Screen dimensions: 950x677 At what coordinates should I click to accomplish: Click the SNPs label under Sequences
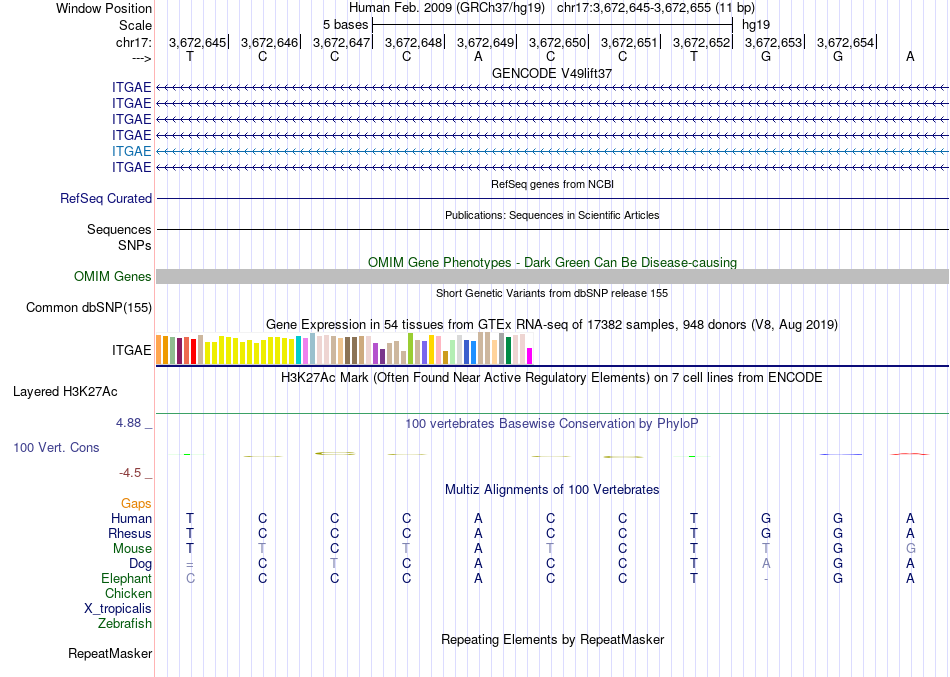[x=135, y=245]
